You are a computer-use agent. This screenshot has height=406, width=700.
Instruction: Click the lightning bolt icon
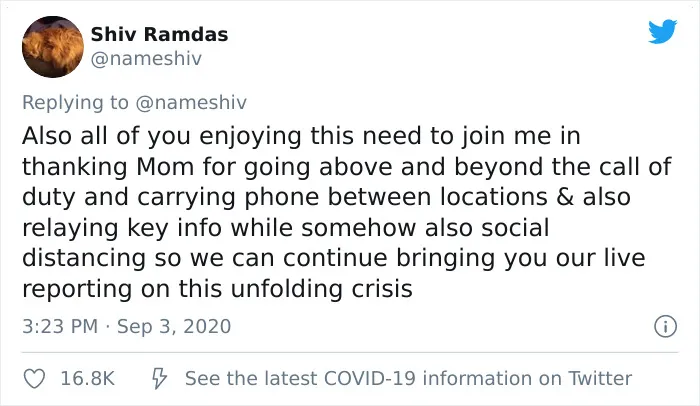[x=159, y=379]
